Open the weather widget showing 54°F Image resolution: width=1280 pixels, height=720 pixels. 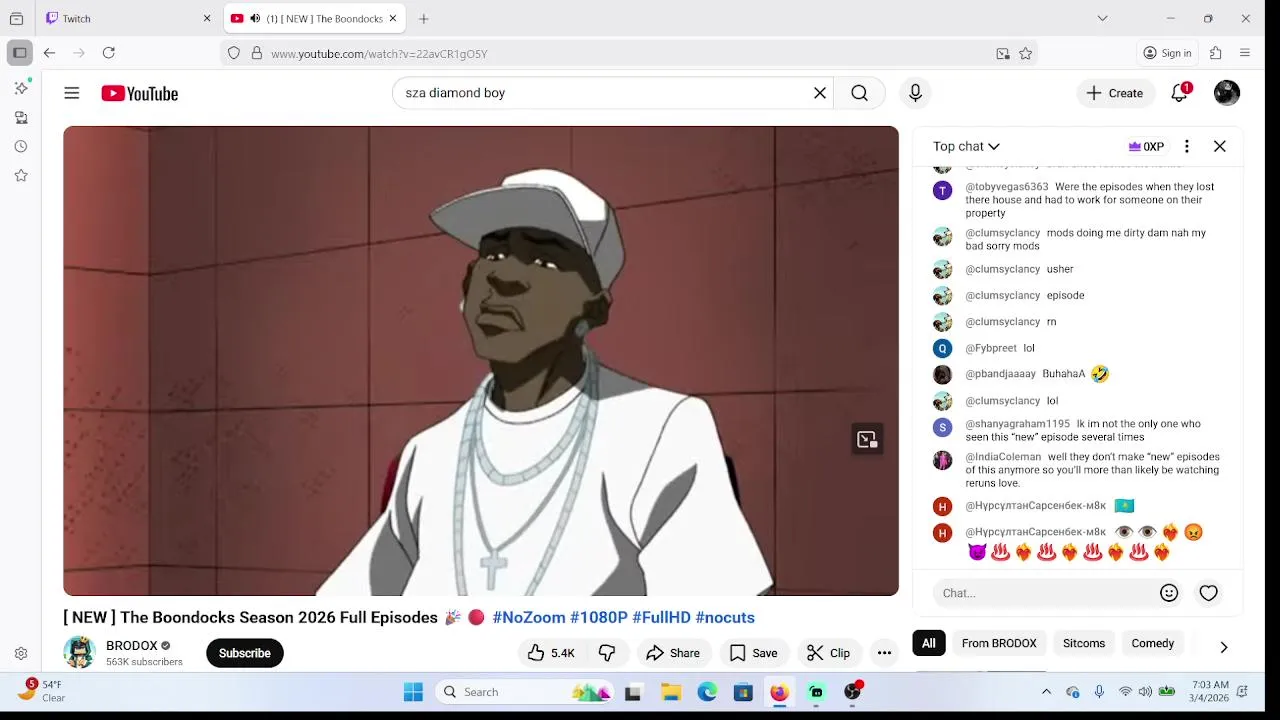(40, 691)
